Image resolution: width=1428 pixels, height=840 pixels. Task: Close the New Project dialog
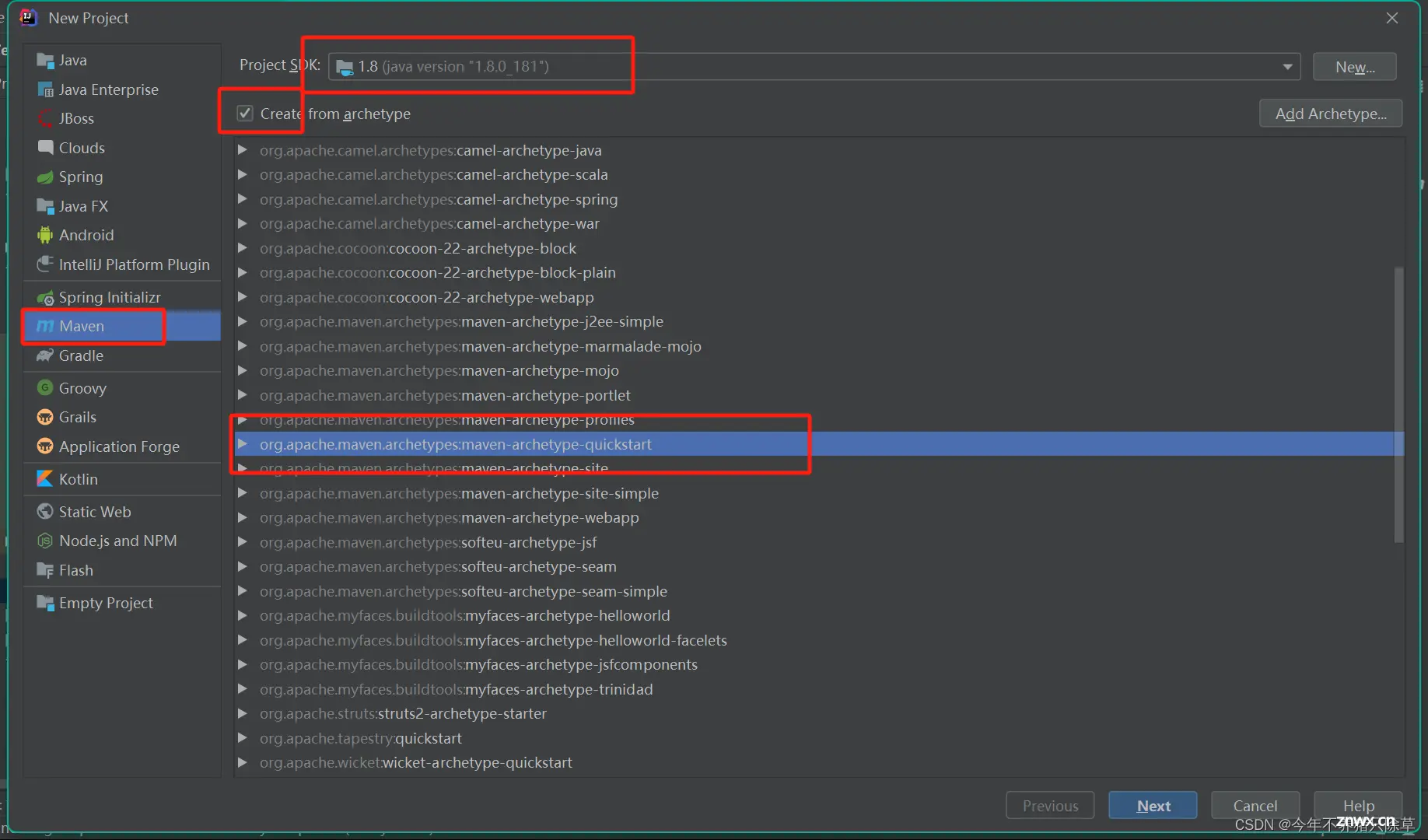pyautogui.click(x=1392, y=18)
